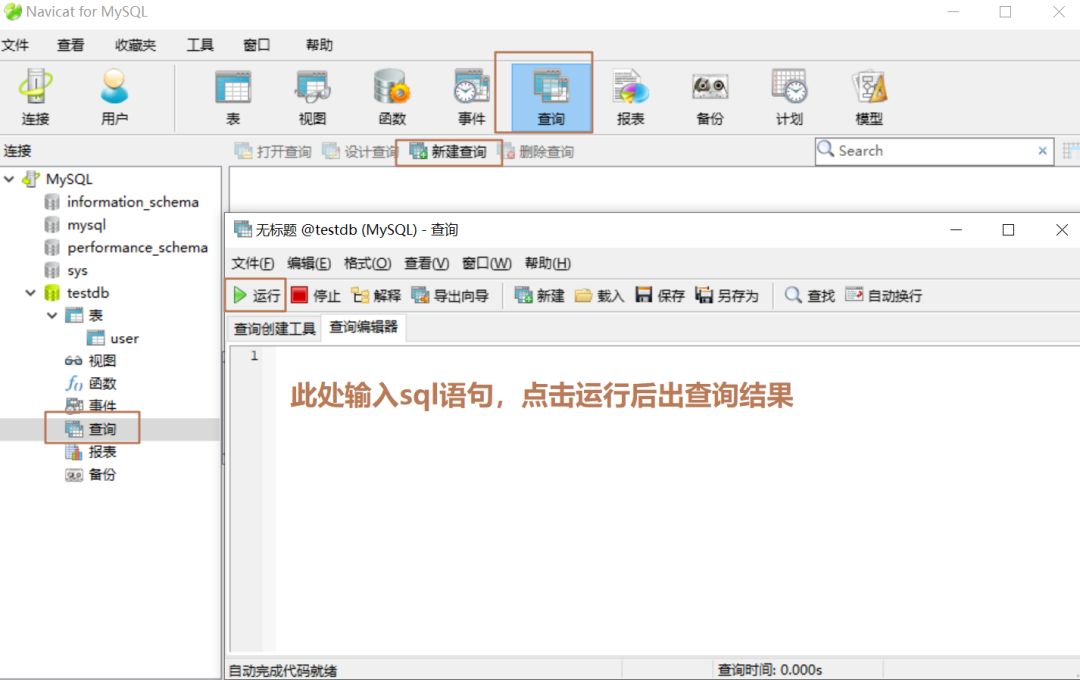
Task: Click 新建查询 new query button
Action: 448,152
